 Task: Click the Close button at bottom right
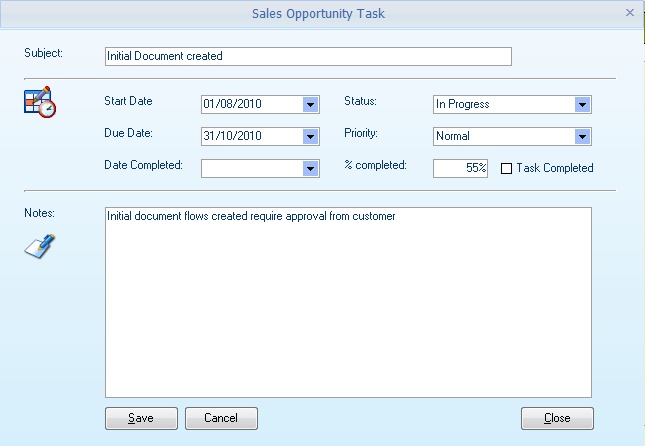557,418
